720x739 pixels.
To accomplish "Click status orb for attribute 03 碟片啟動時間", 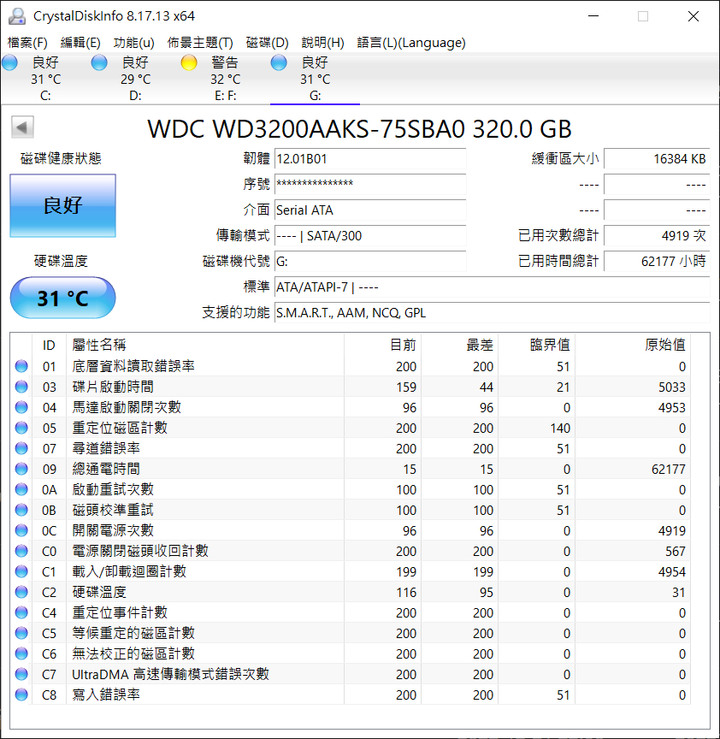I will coord(21,387).
